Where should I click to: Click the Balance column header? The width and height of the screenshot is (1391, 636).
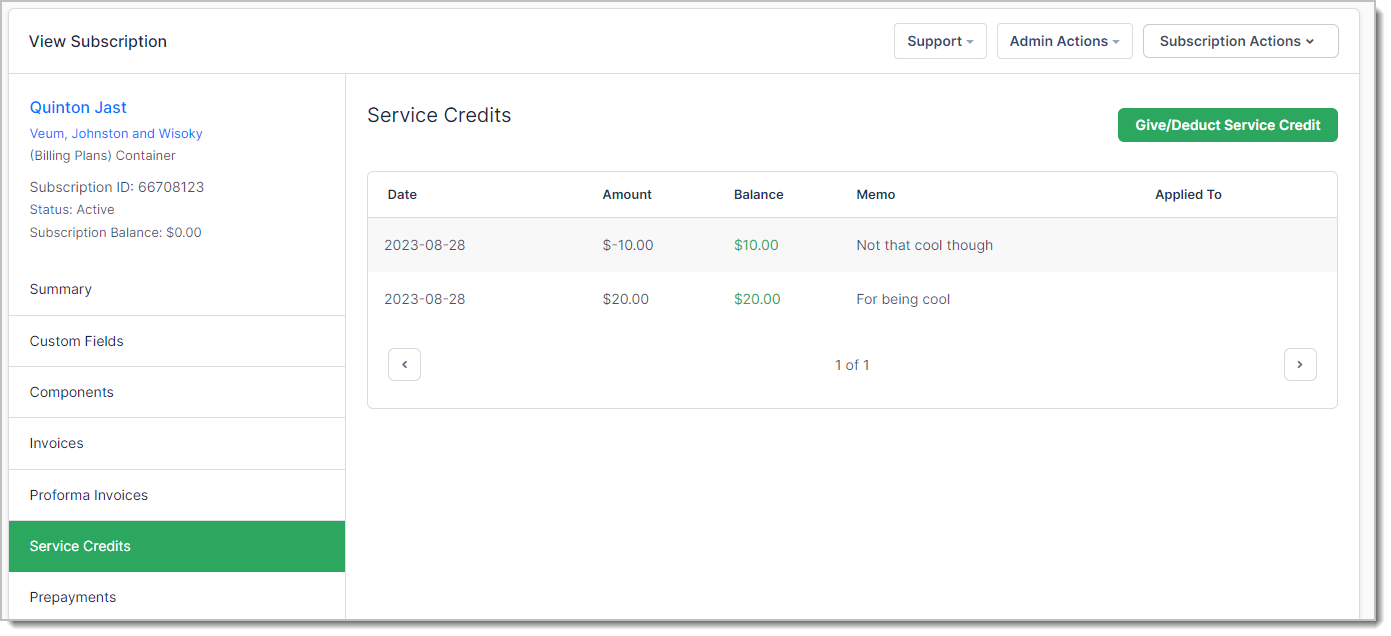click(x=758, y=195)
